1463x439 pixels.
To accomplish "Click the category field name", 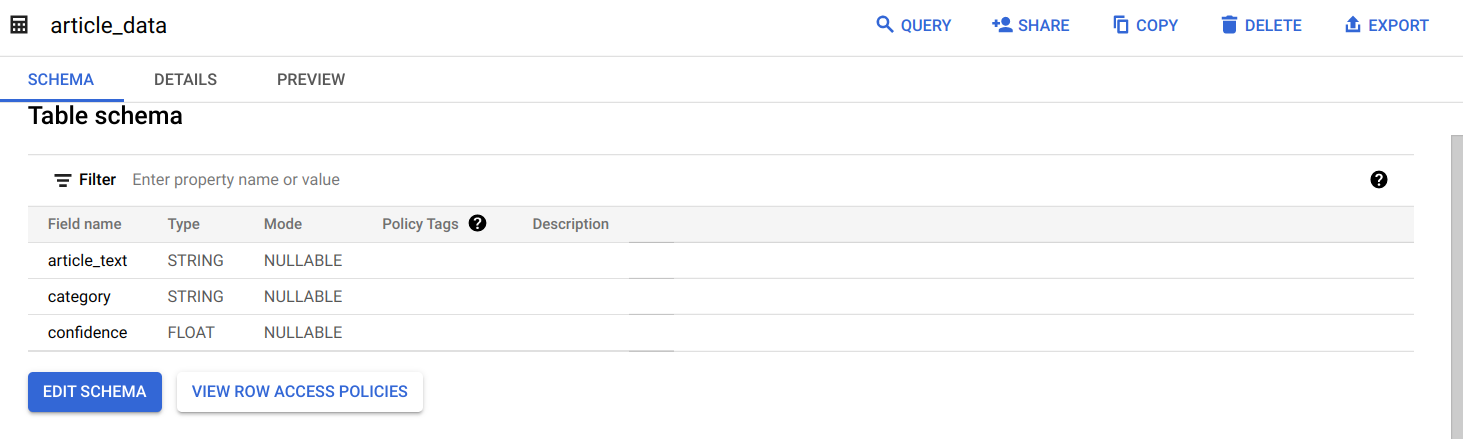I will [79, 297].
